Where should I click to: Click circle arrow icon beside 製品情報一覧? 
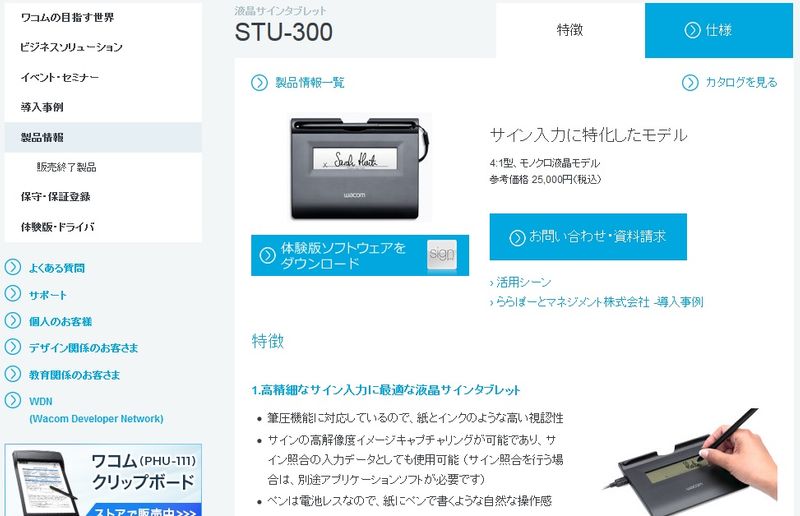(259, 83)
